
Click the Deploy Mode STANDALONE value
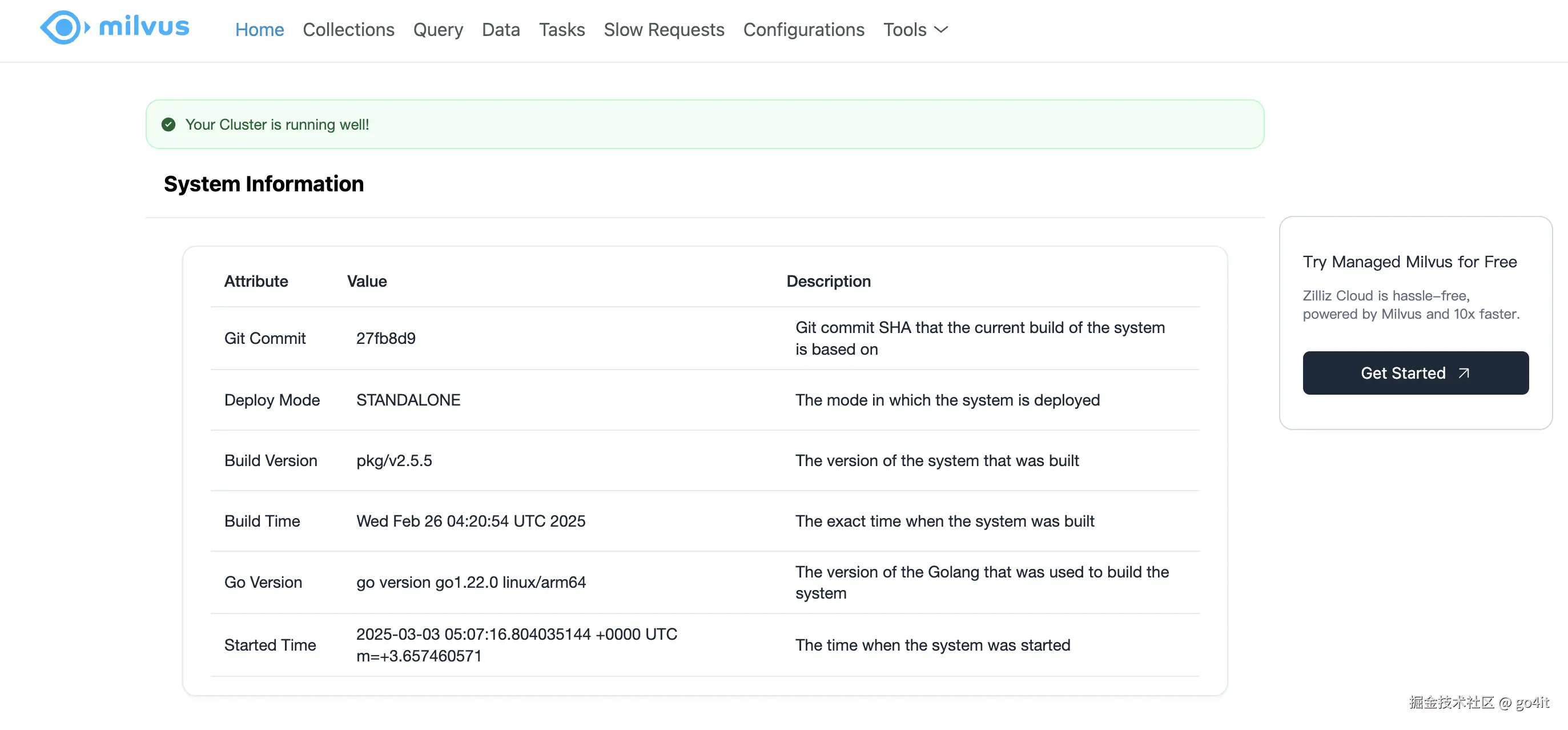(408, 400)
